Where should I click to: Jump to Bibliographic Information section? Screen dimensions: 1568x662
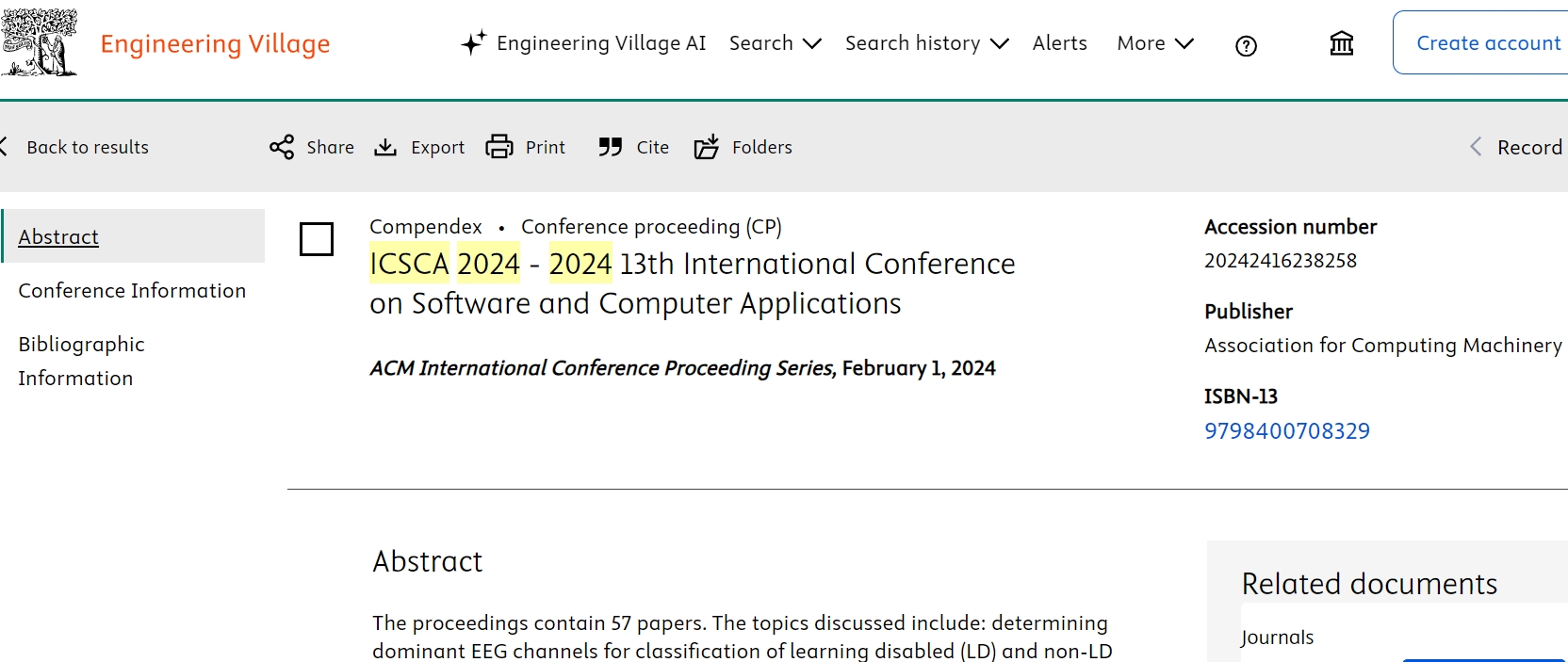coord(81,361)
